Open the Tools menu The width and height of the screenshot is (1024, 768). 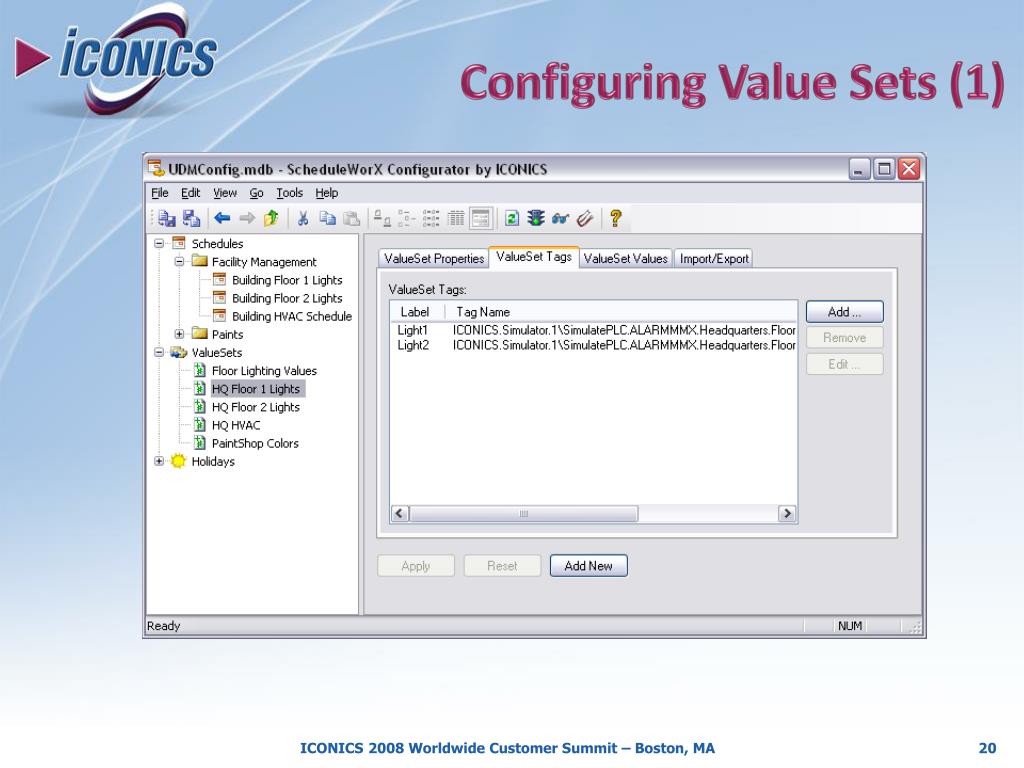click(x=289, y=193)
